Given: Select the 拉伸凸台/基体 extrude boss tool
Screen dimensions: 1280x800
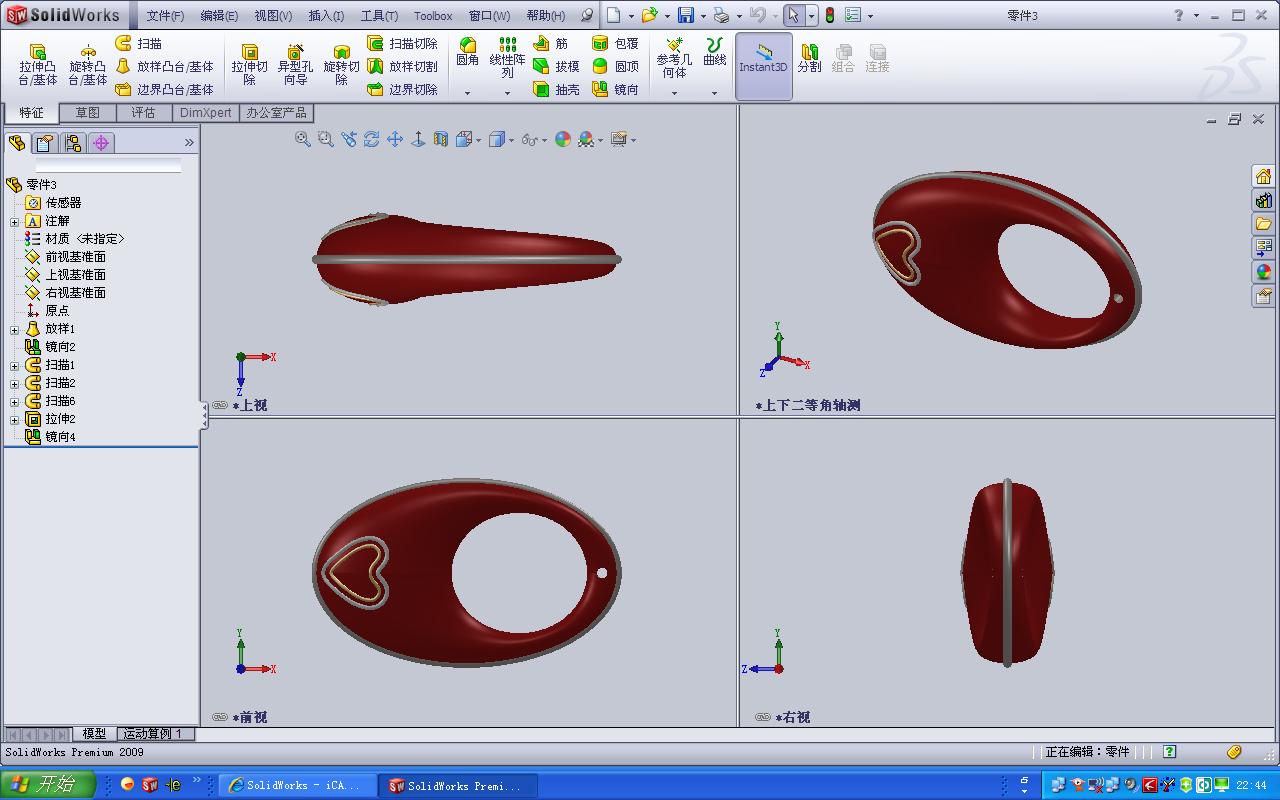Looking at the screenshot, I should [38, 65].
